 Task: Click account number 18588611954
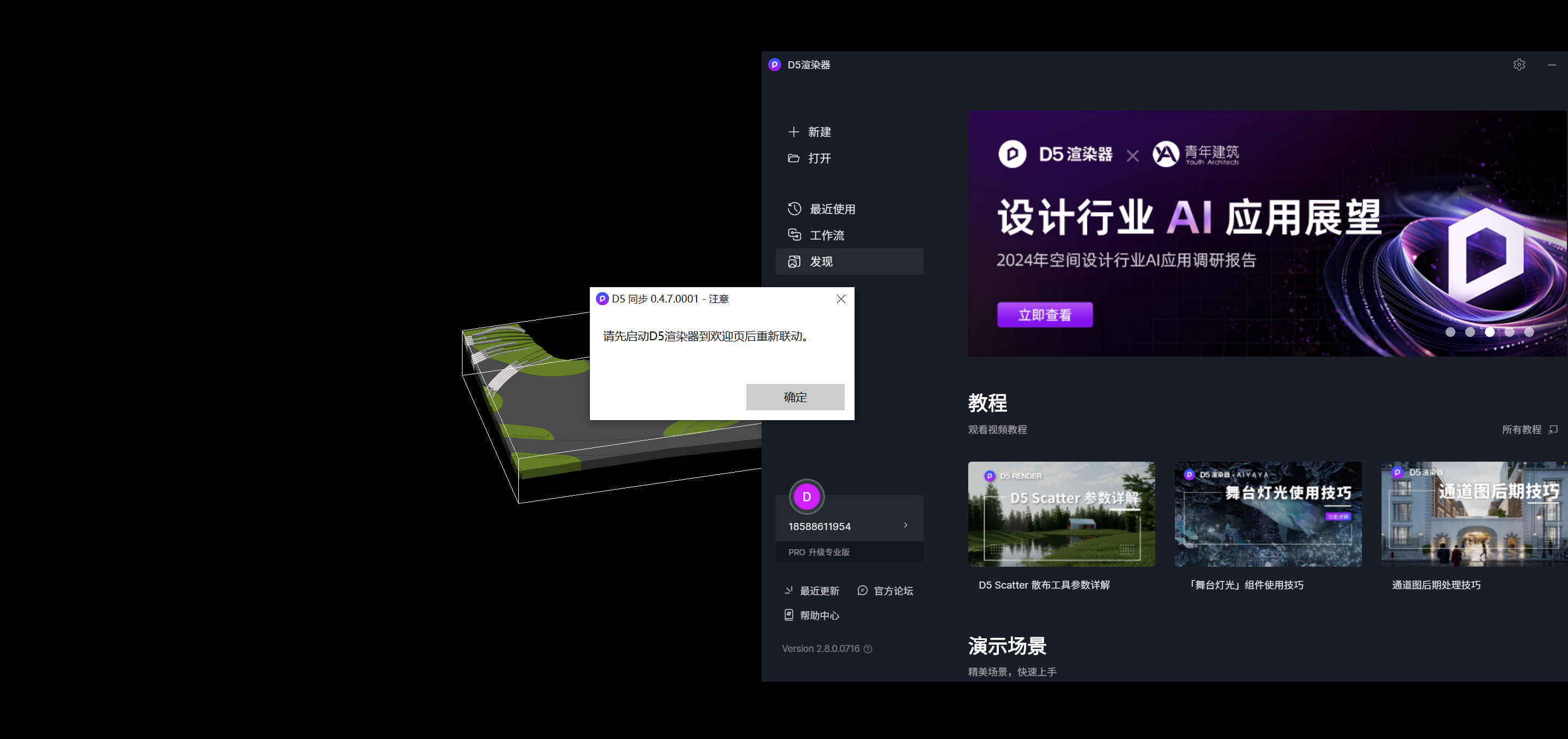coord(820,526)
